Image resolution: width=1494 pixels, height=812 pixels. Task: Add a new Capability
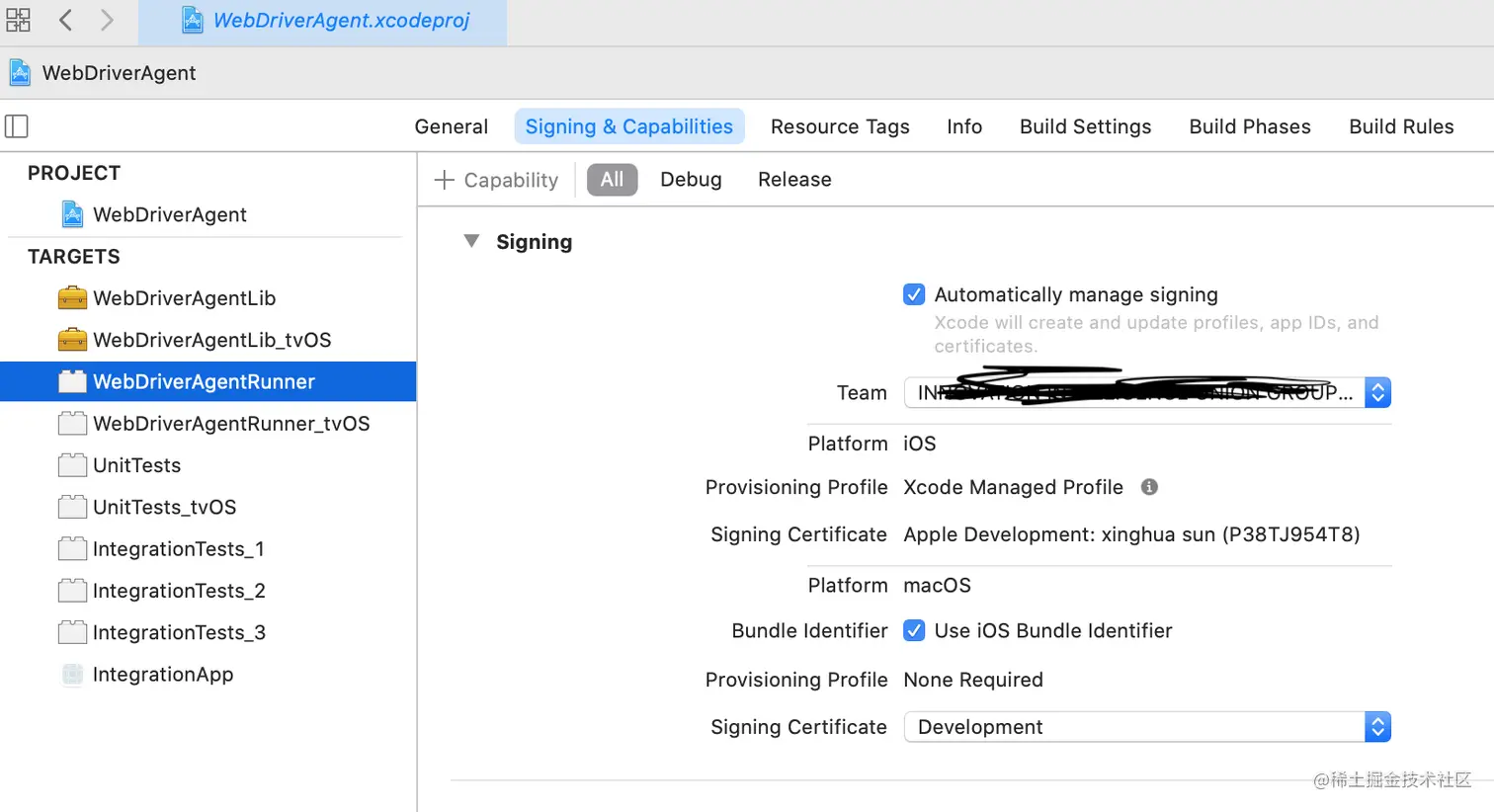[497, 180]
